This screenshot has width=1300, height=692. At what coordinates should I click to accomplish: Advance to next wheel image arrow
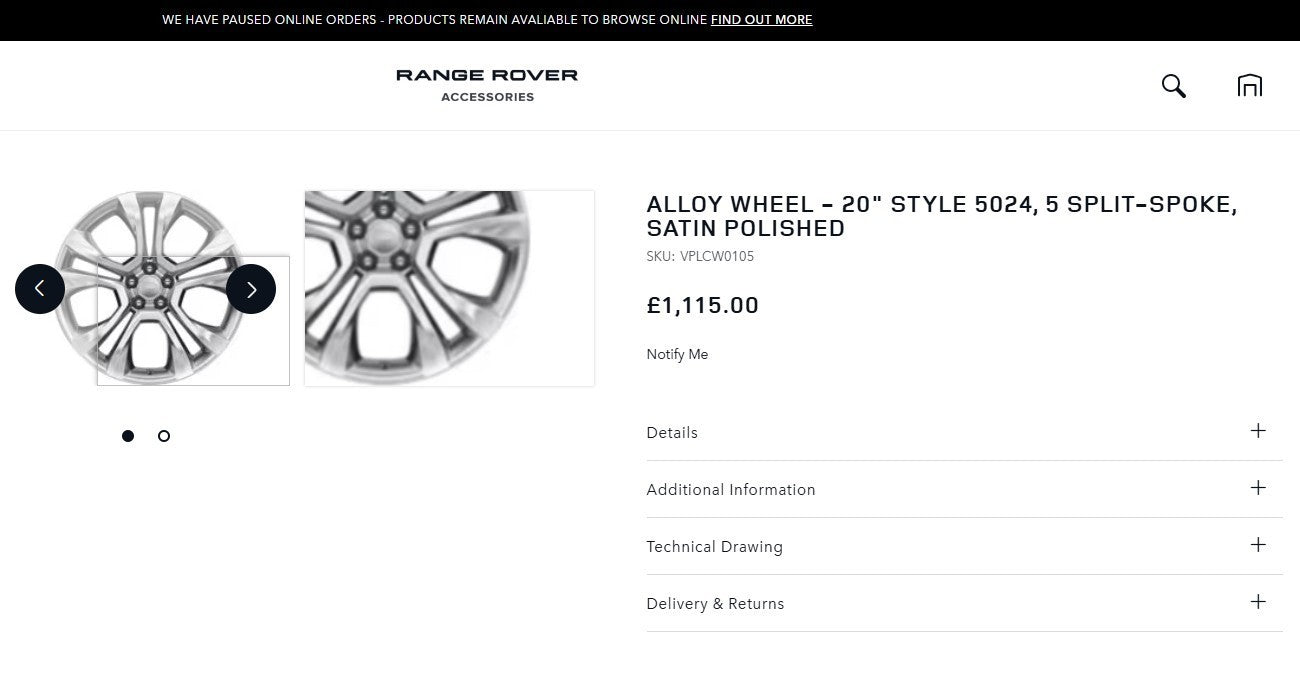click(251, 289)
